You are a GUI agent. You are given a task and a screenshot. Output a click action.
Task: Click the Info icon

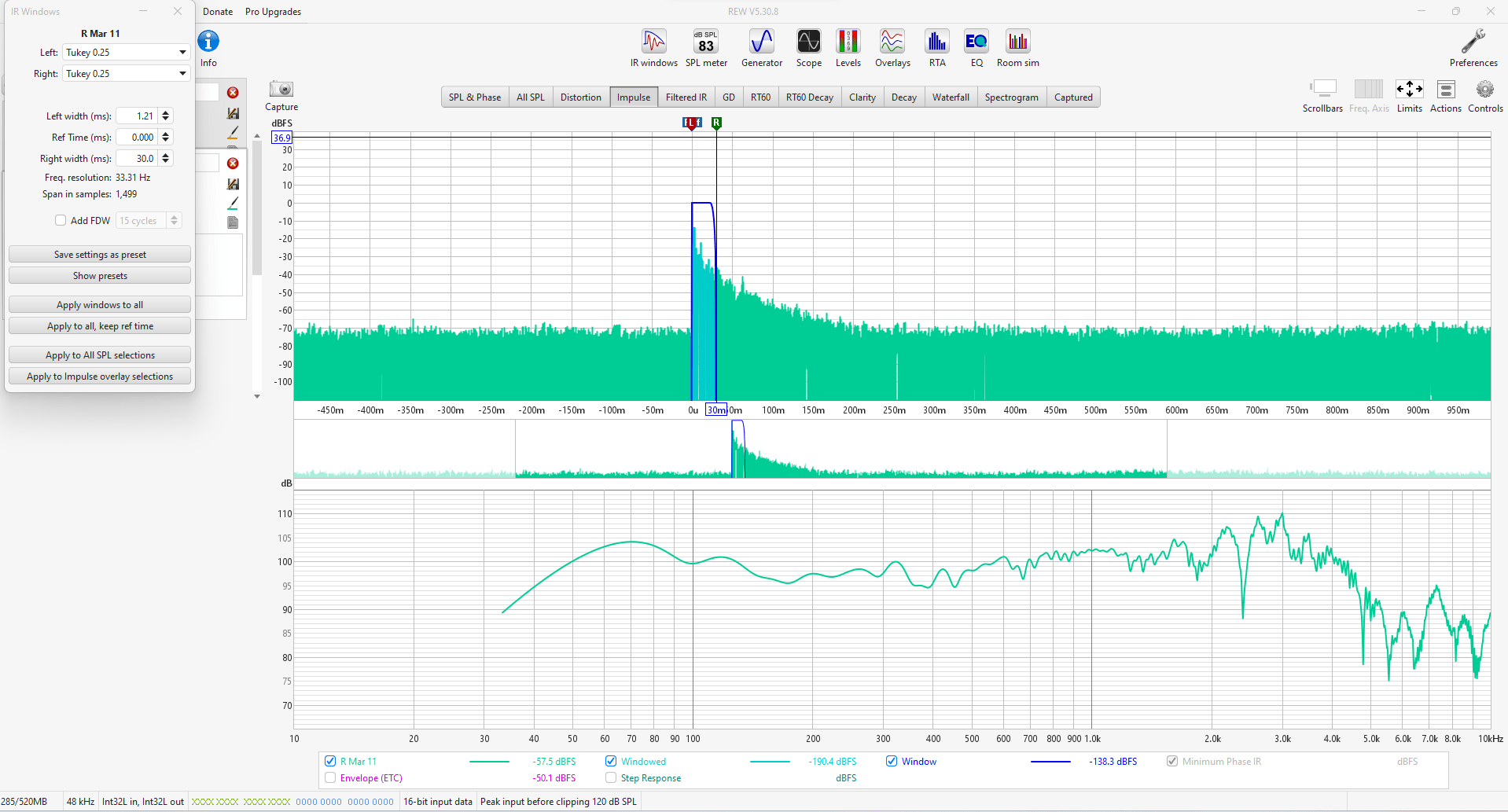click(x=208, y=48)
